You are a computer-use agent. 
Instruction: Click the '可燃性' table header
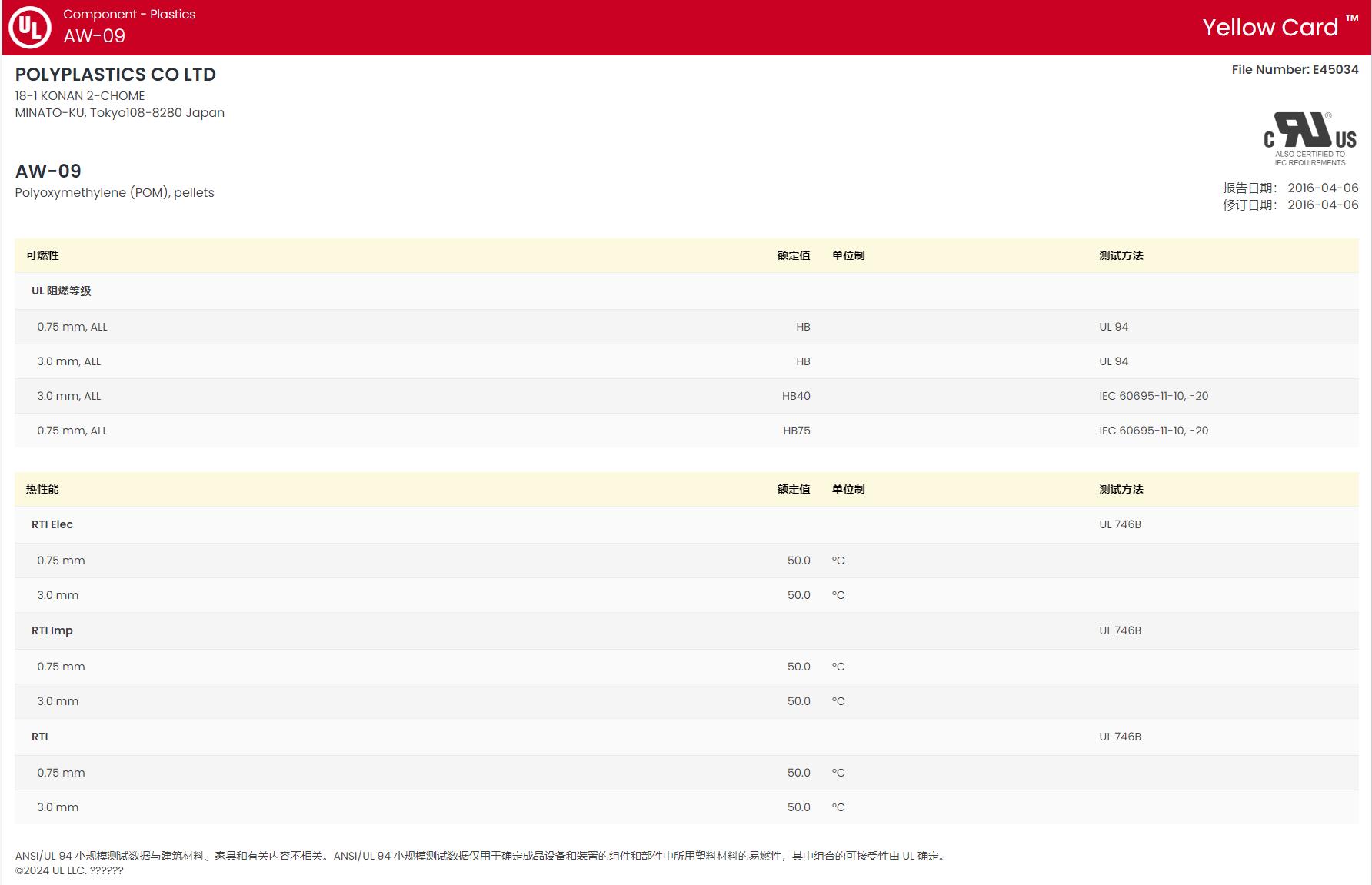(42, 255)
